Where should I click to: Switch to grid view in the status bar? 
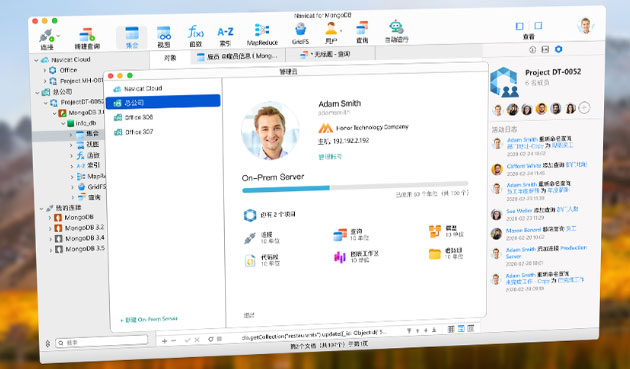pyautogui.click(x=451, y=329)
